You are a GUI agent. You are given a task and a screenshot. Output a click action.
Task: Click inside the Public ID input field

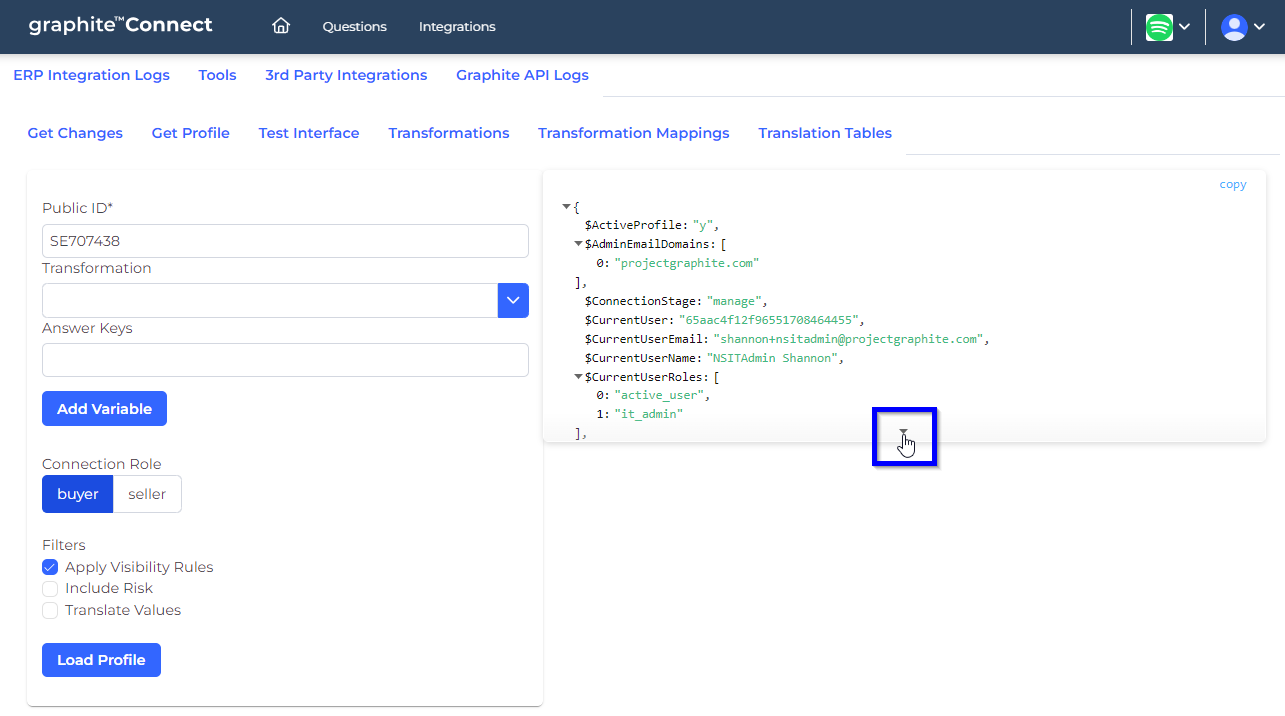click(x=285, y=241)
